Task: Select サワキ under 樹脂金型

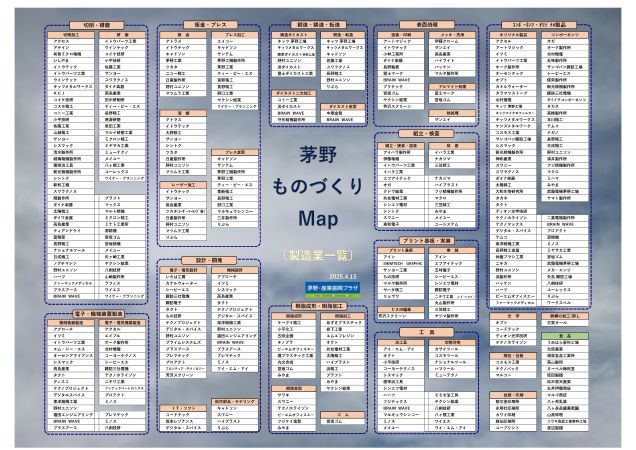Action: pyautogui.click(x=293, y=395)
